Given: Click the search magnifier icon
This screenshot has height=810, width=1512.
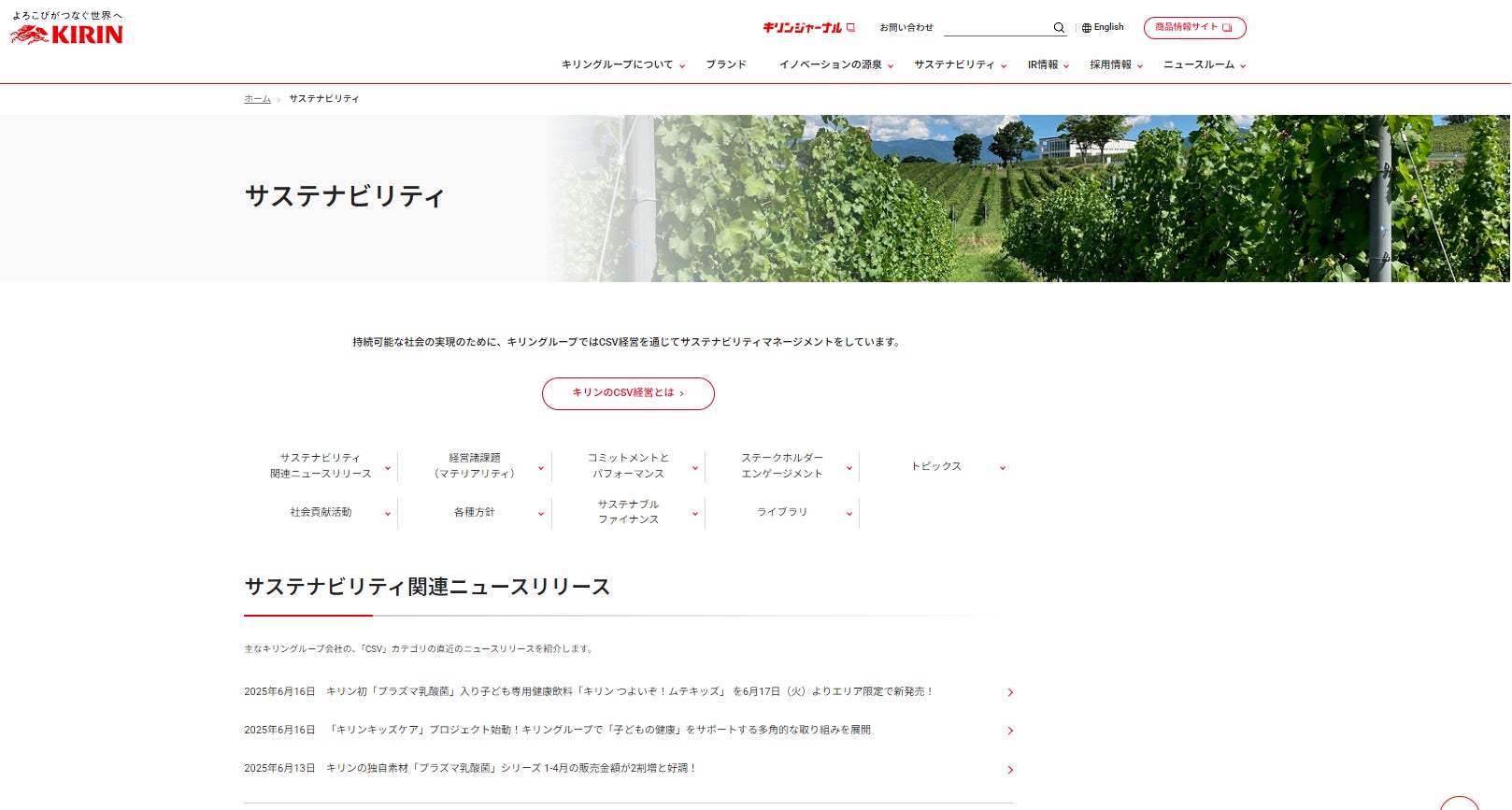Looking at the screenshot, I should [1059, 28].
